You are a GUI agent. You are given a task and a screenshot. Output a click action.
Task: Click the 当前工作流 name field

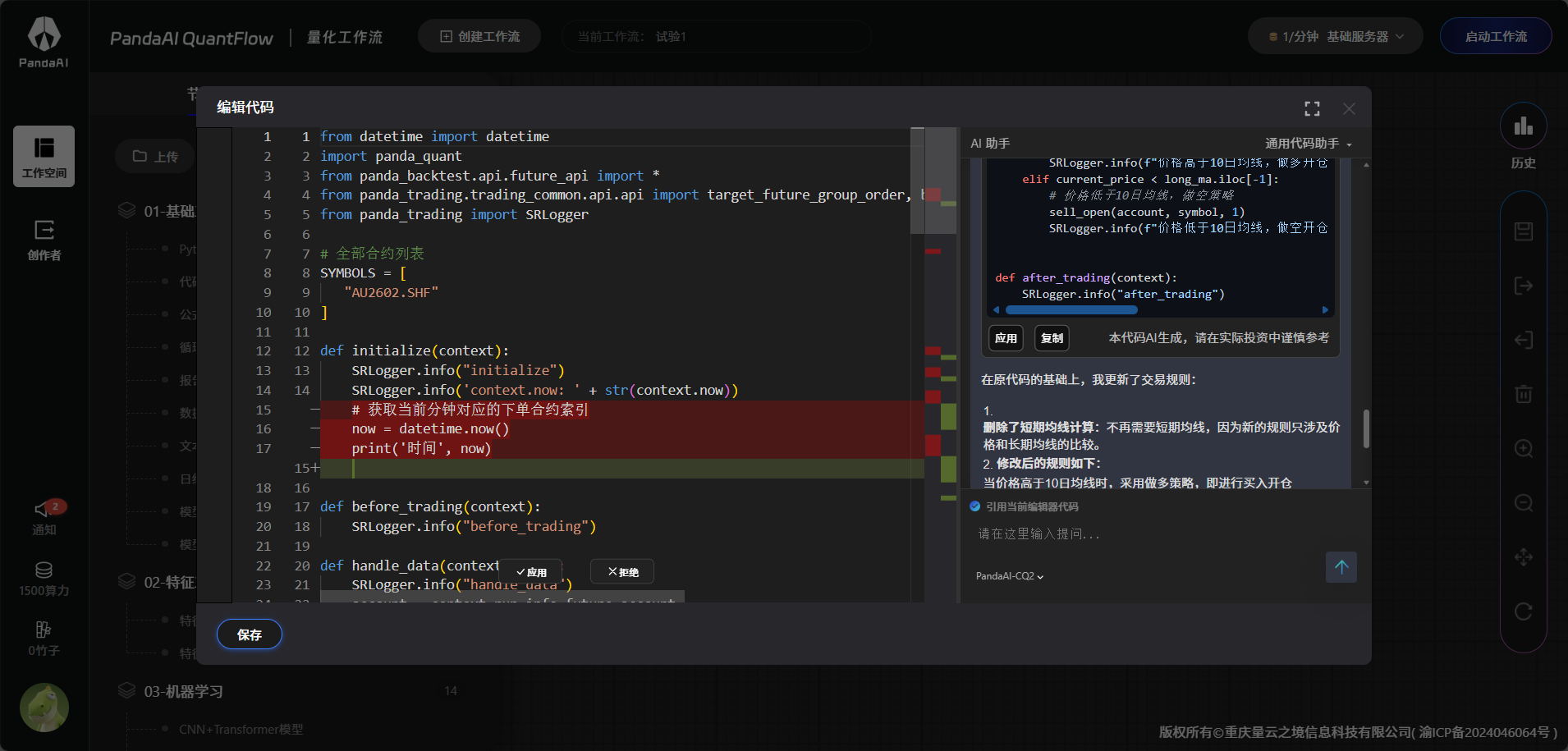[x=716, y=37]
